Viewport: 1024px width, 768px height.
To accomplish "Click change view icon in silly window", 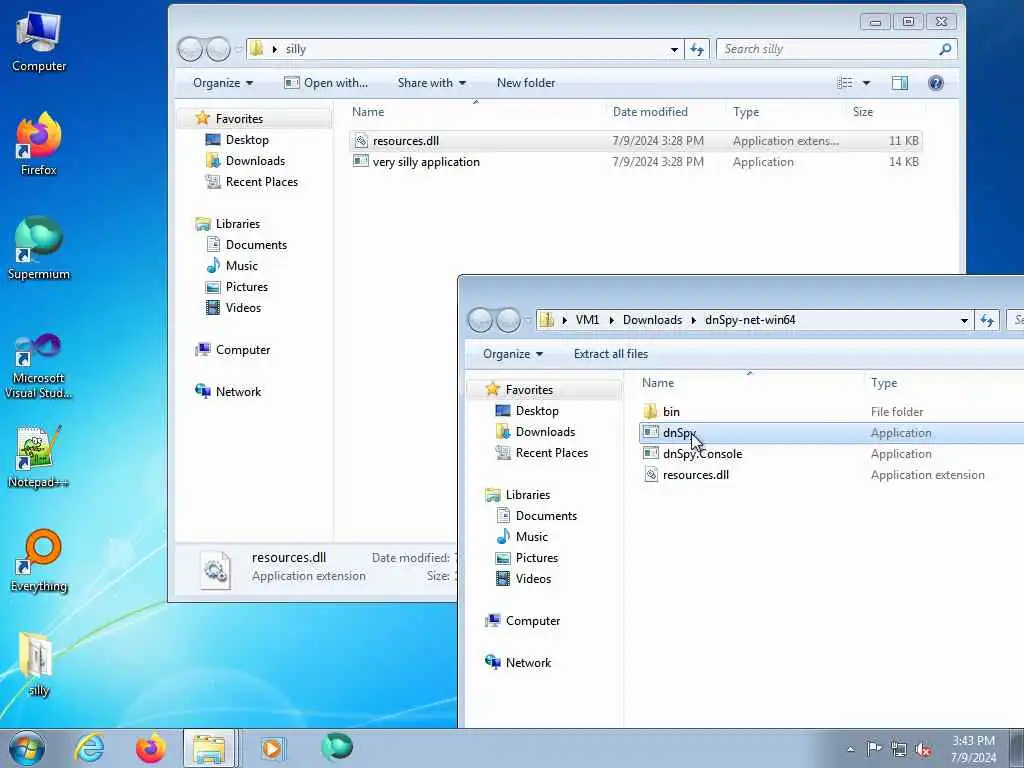I will tap(845, 83).
